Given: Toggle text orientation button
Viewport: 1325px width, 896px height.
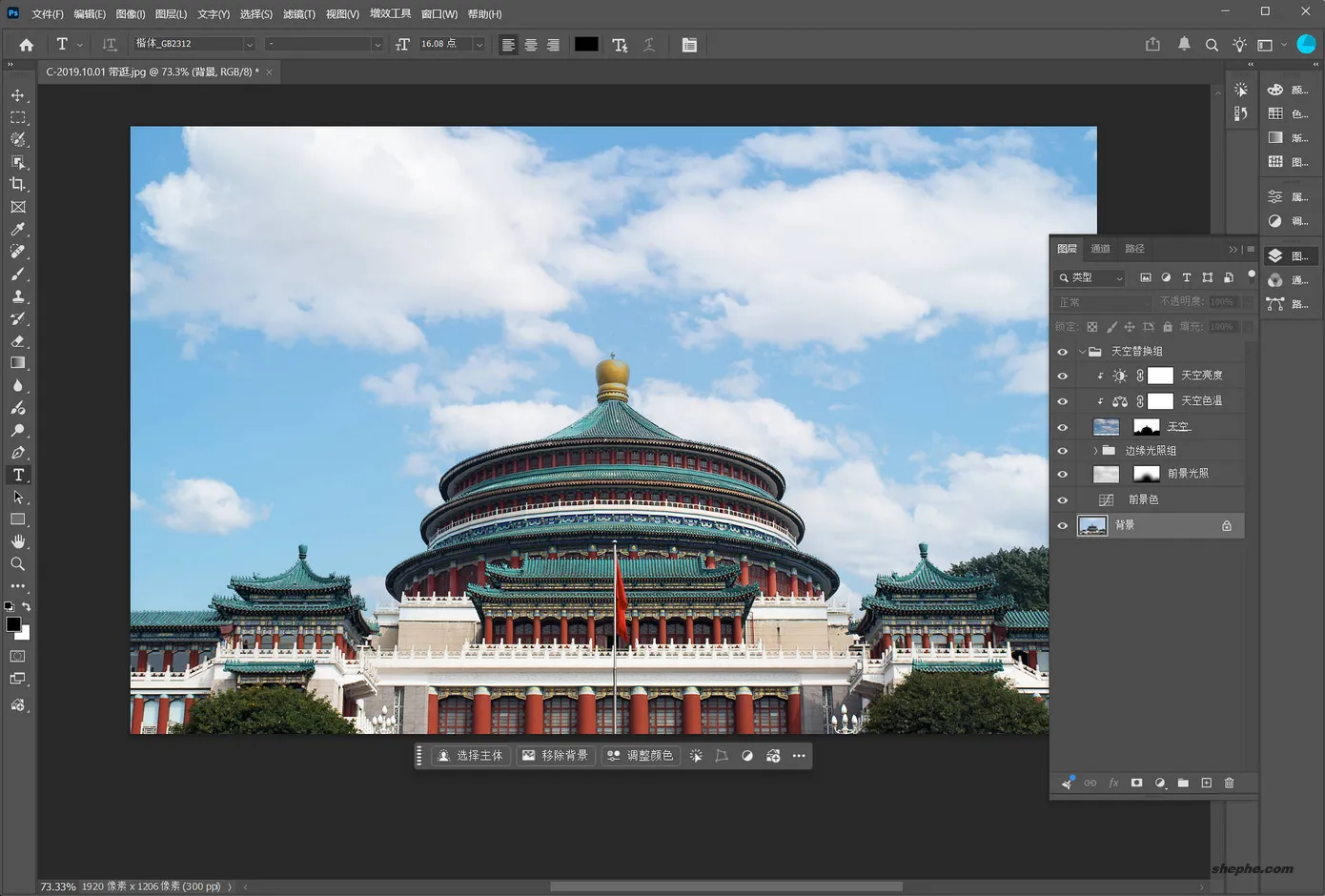Looking at the screenshot, I should tap(109, 45).
